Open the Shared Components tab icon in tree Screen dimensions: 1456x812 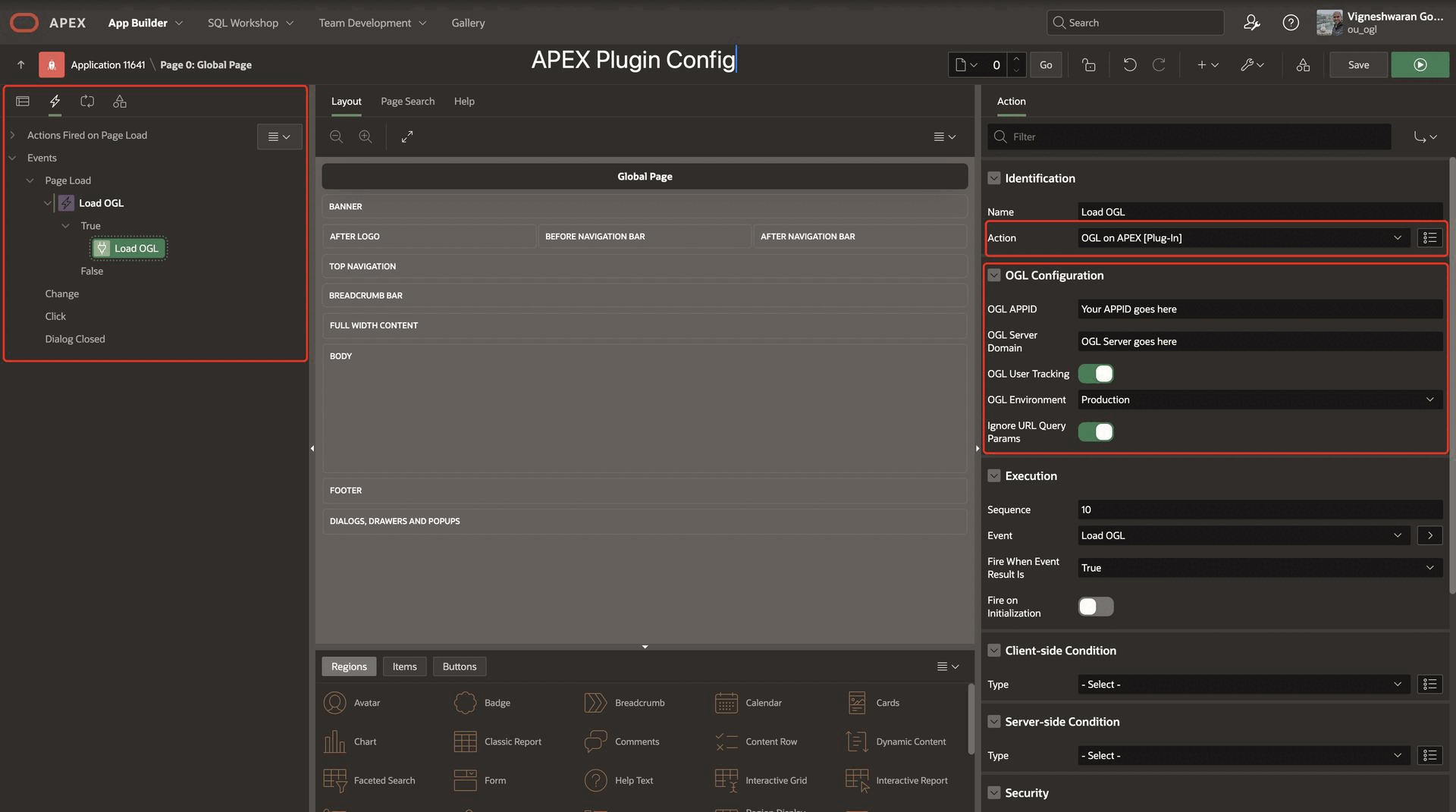pyautogui.click(x=120, y=101)
